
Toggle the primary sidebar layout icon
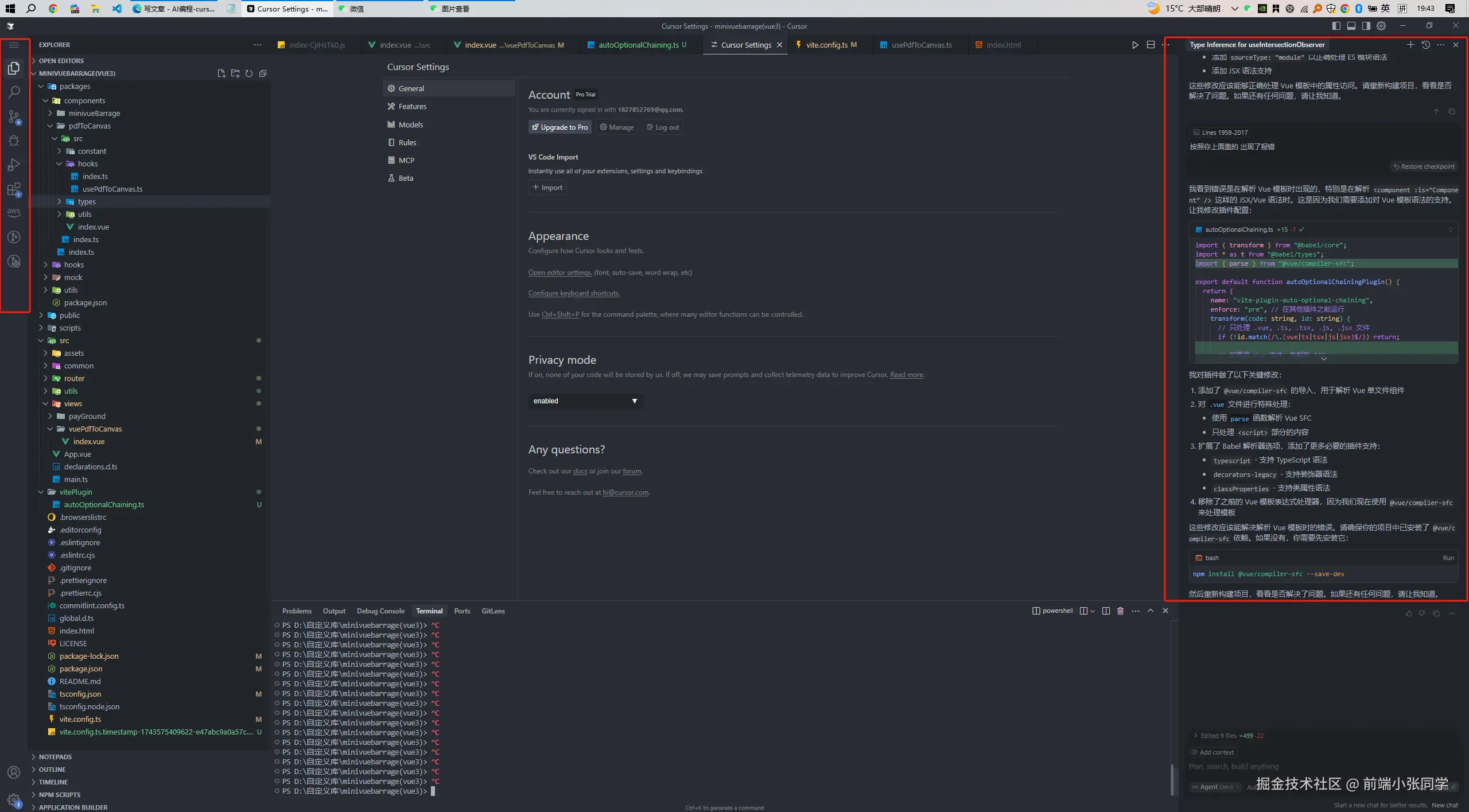(1336, 26)
